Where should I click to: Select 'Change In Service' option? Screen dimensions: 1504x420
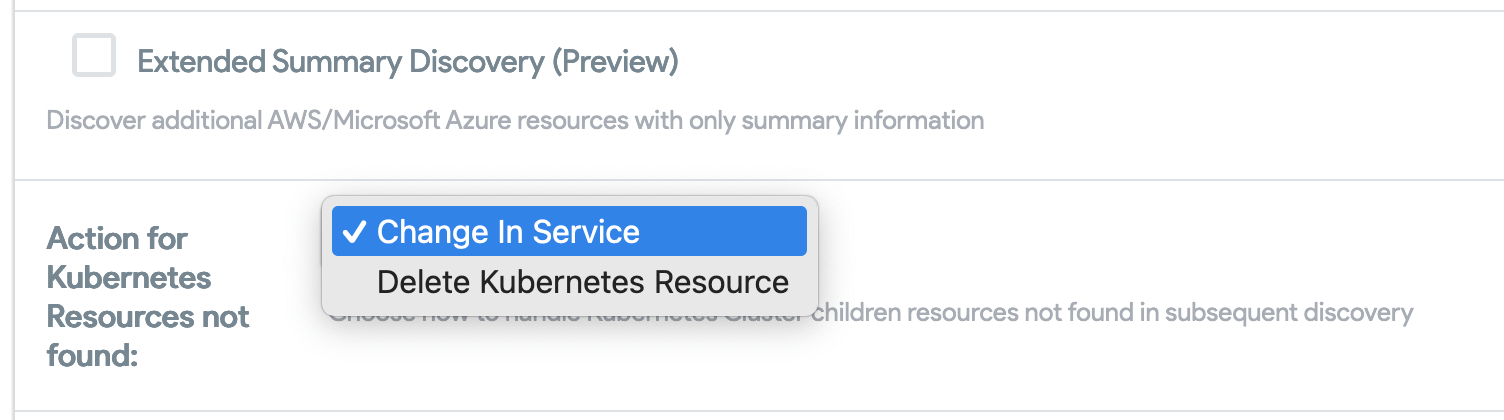point(568,232)
